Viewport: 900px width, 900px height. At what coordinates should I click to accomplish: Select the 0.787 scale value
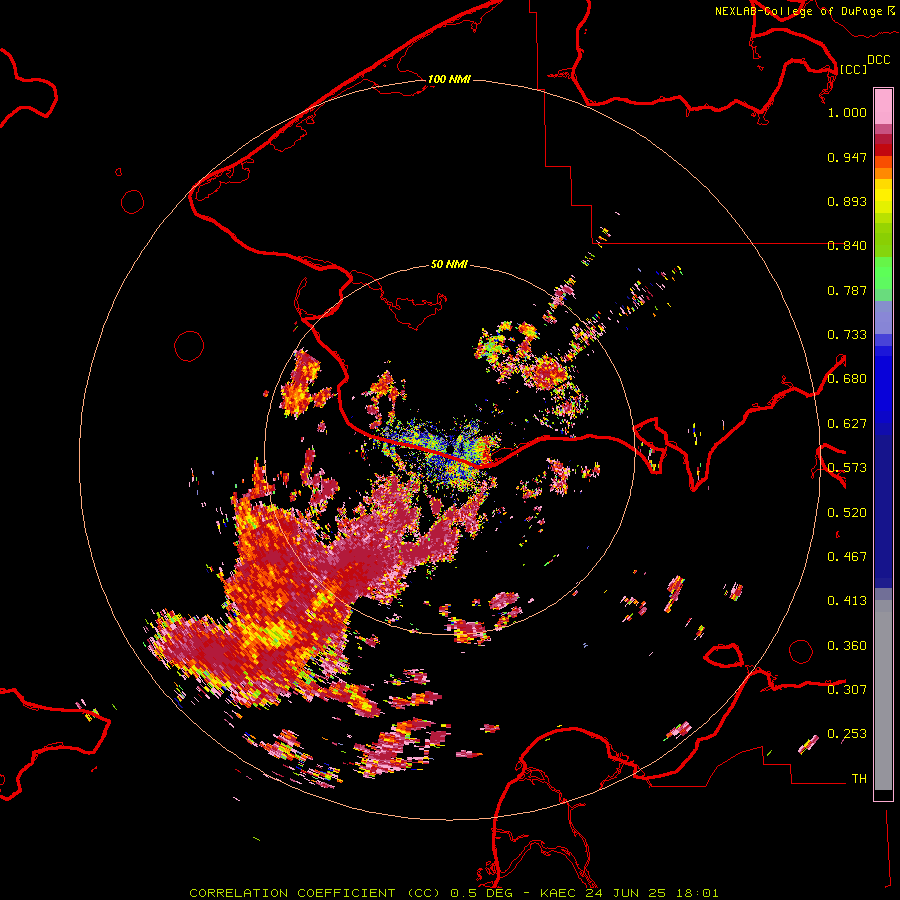pos(847,290)
